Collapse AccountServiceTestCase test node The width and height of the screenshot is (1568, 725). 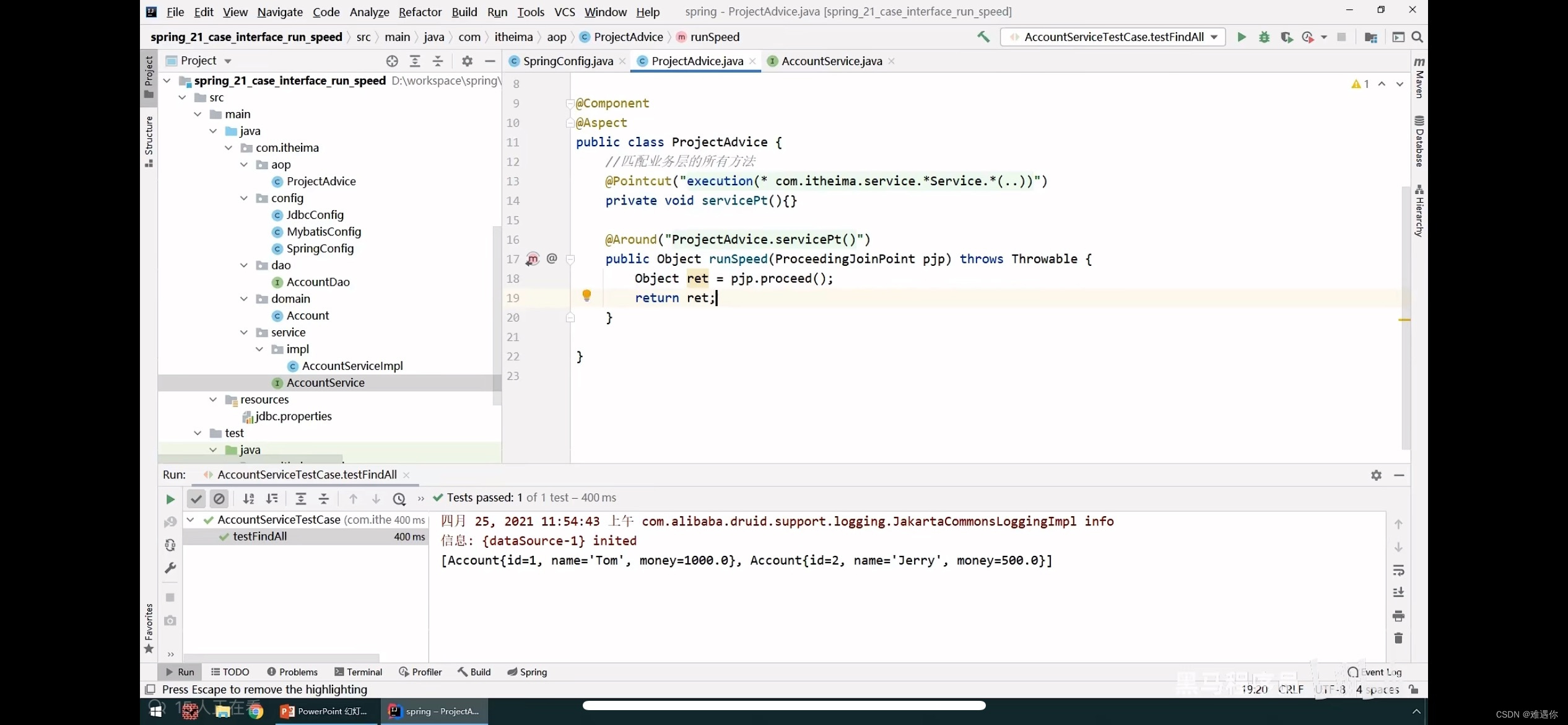click(x=191, y=520)
